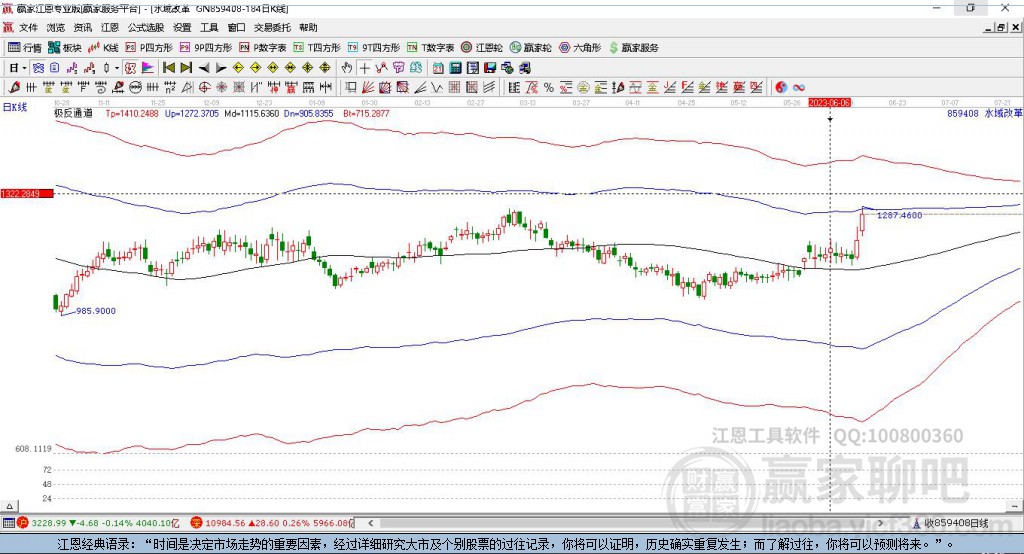Jump to last bar icon
1024x554 pixels.
click(186, 68)
